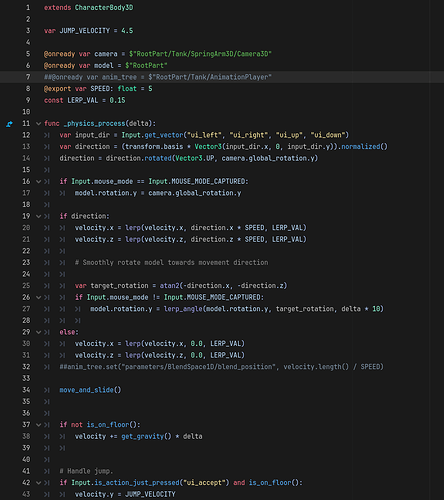This screenshot has height=500, width=444.
Task: Click the move_and_slide() call
Action: [90, 390]
